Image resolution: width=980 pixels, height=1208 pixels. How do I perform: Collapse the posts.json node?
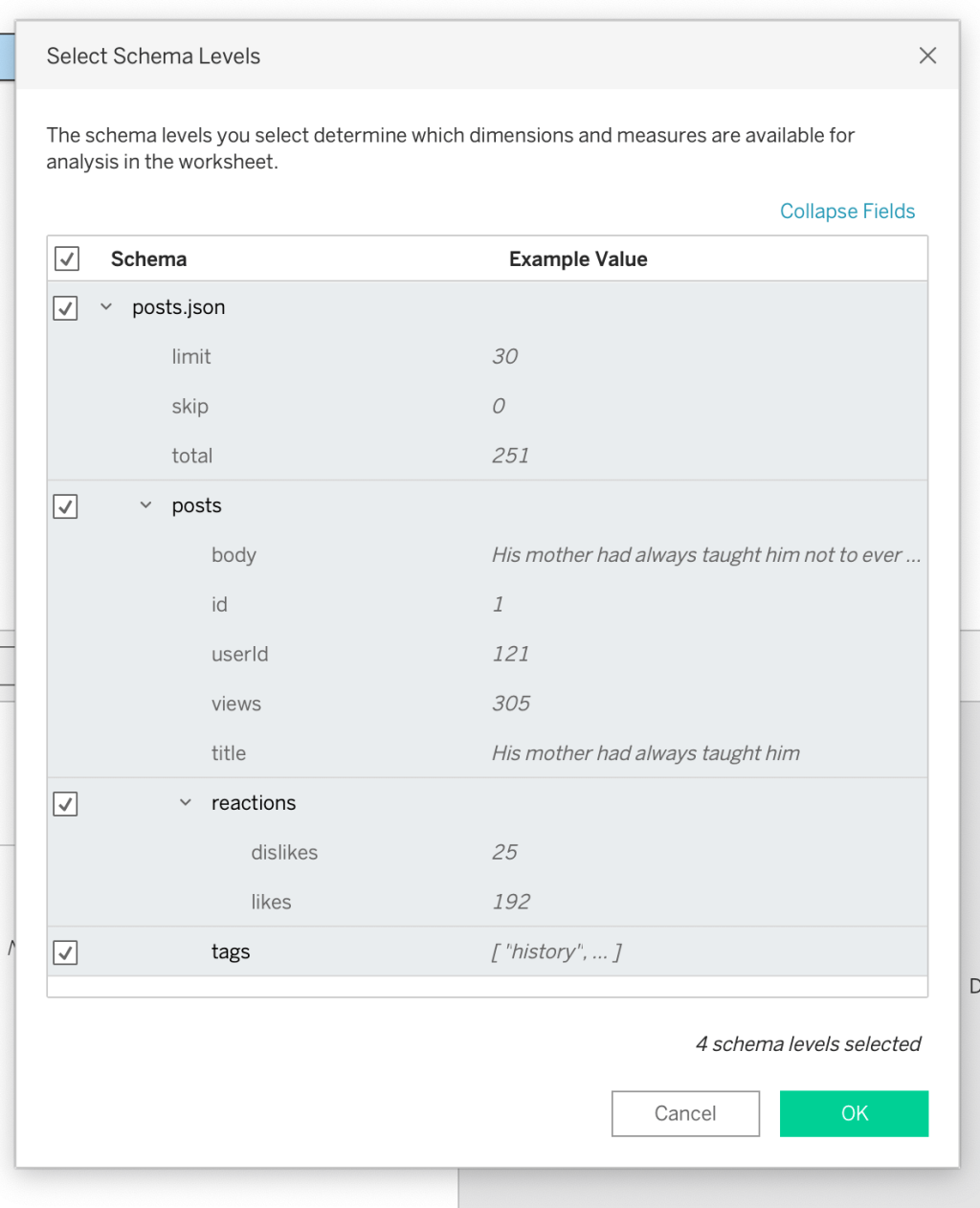point(106,307)
